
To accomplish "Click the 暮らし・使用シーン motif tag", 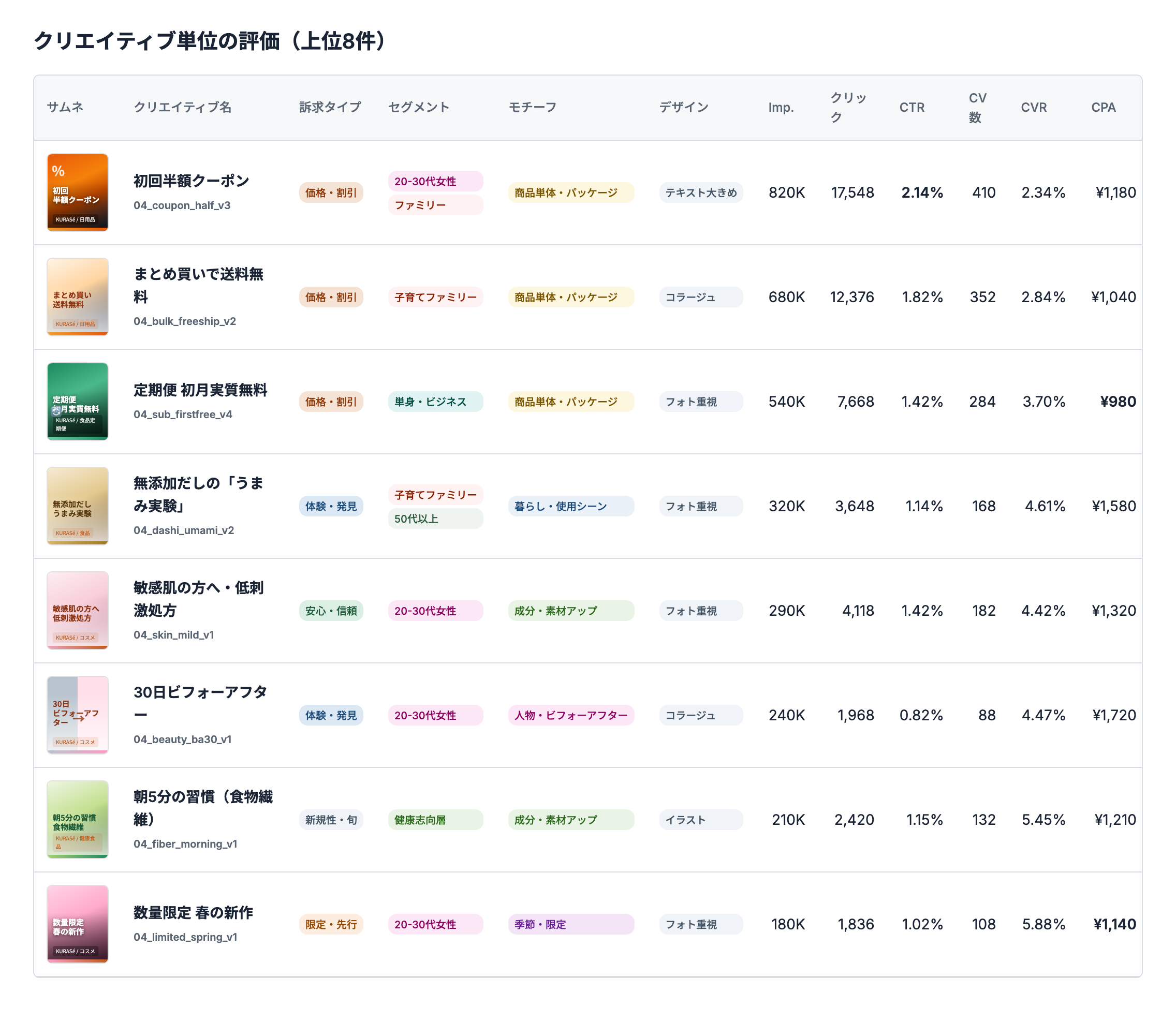I will click(571, 506).
